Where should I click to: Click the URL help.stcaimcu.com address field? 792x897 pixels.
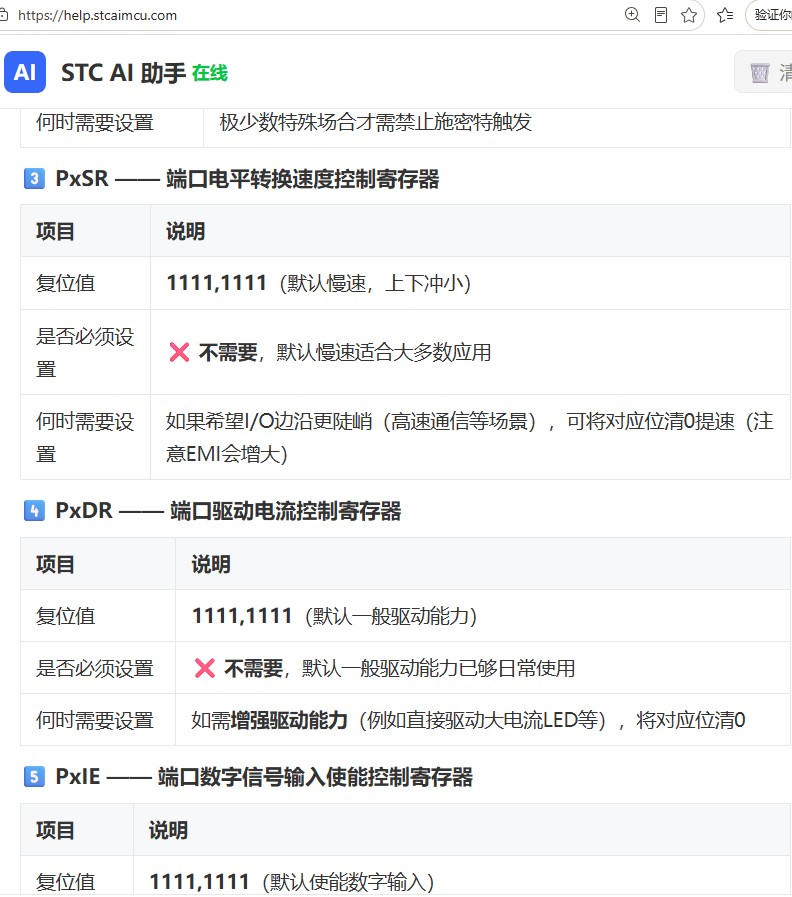[97, 15]
